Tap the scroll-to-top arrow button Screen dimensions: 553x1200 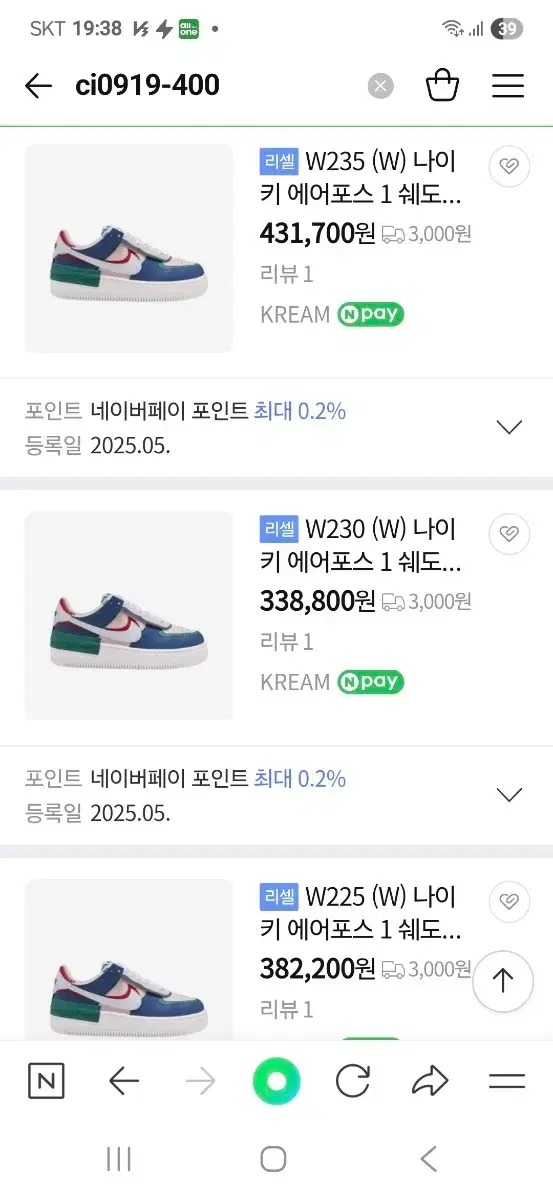503,981
